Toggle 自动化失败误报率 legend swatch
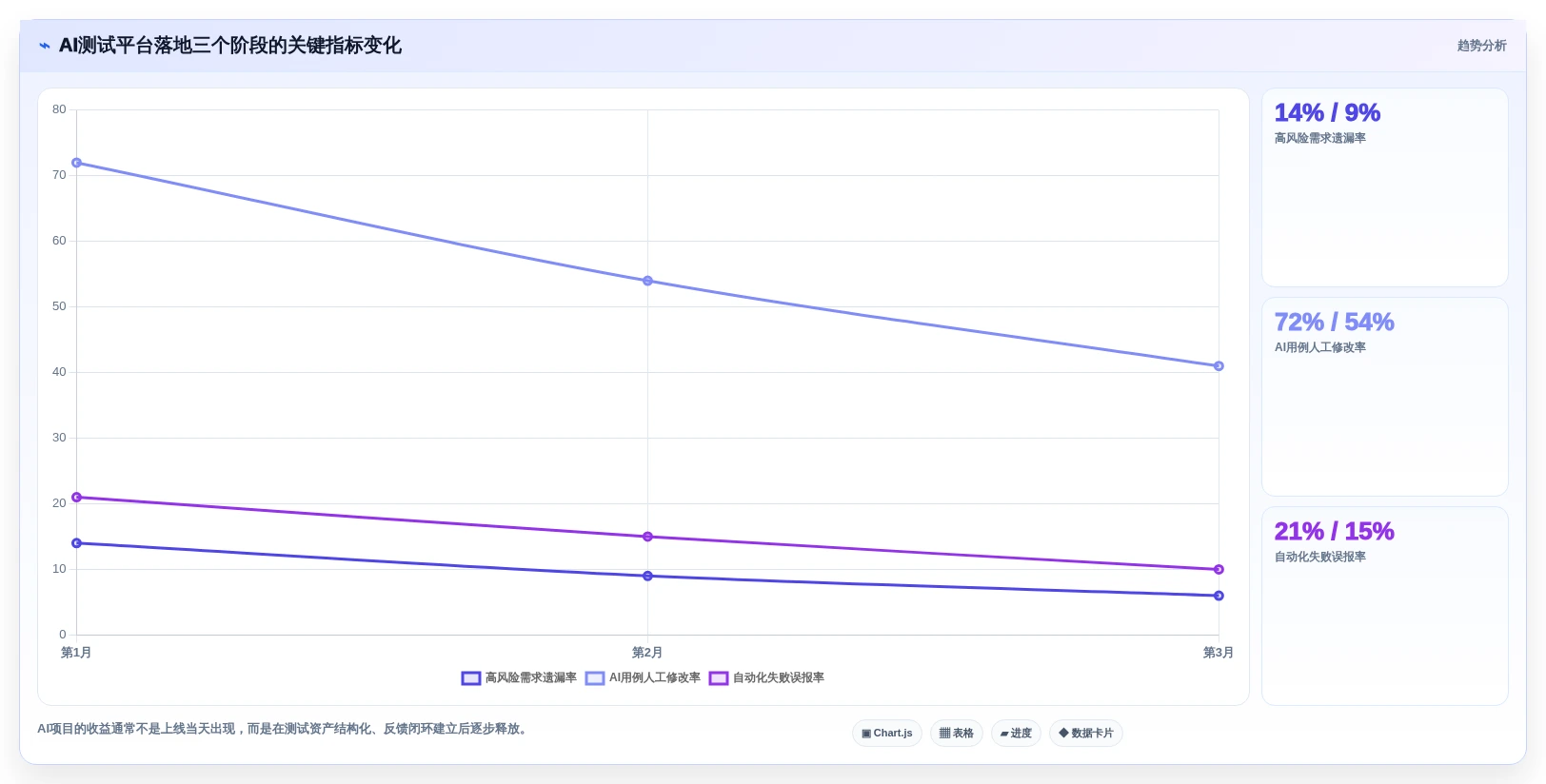This screenshot has width=1546, height=784. click(719, 678)
